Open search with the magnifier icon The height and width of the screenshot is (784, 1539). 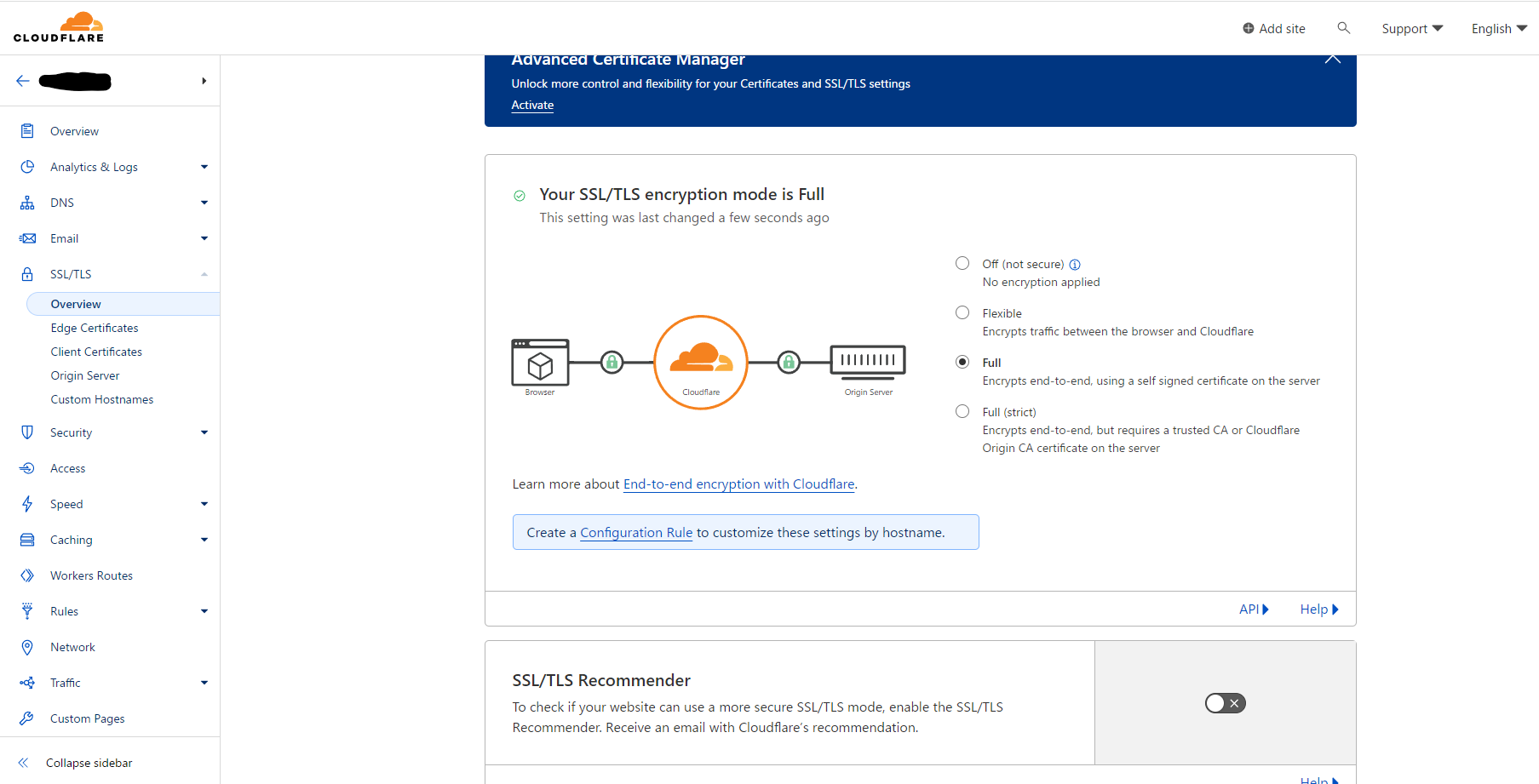[x=1344, y=28]
